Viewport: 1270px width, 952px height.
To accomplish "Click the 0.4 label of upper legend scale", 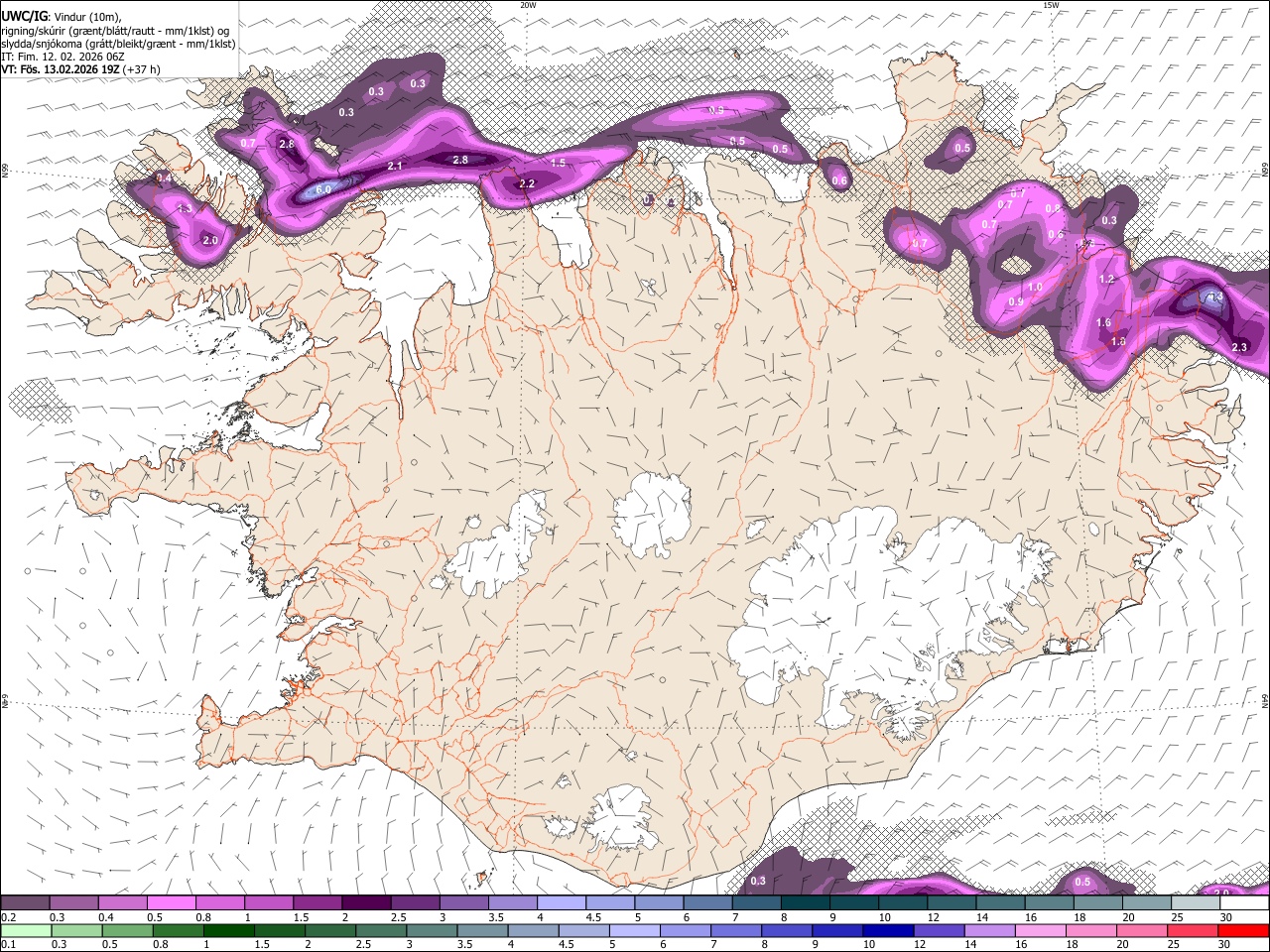I will pyautogui.click(x=106, y=917).
